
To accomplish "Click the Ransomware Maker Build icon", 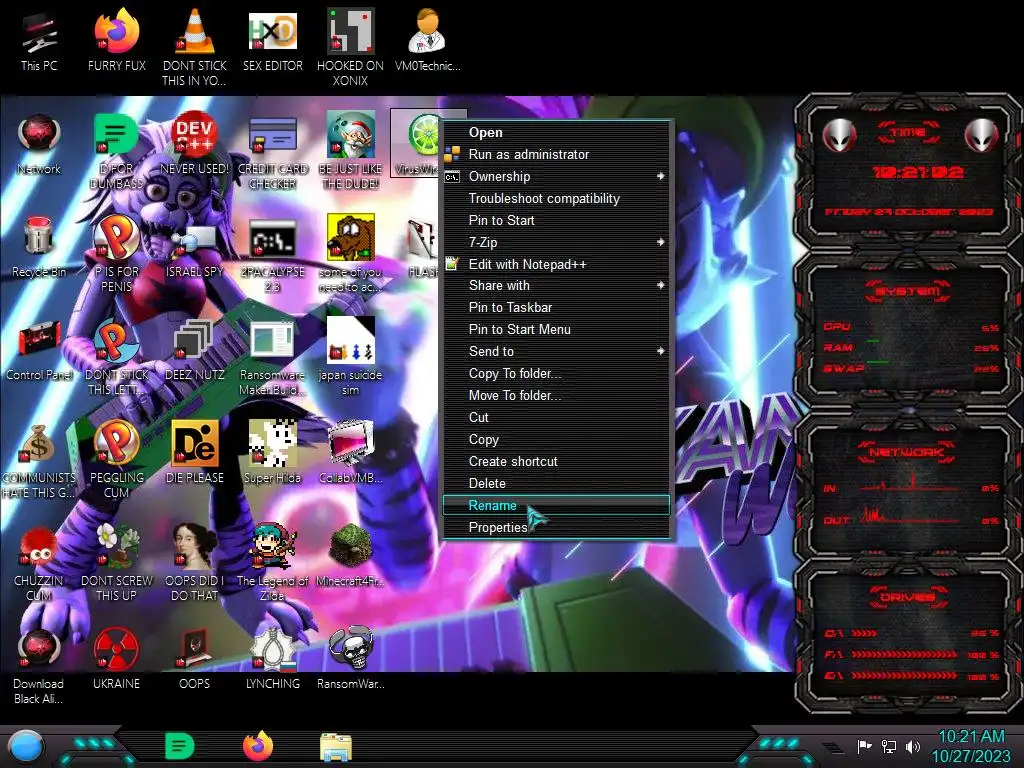I will pyautogui.click(x=272, y=358).
